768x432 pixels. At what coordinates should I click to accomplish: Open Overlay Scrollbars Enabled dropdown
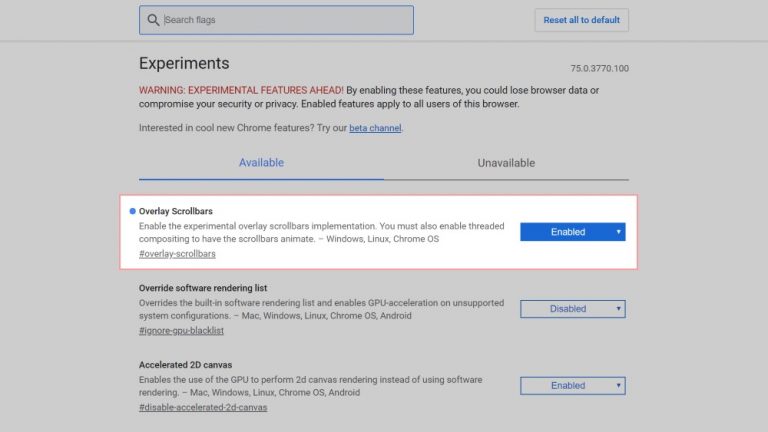click(x=573, y=232)
